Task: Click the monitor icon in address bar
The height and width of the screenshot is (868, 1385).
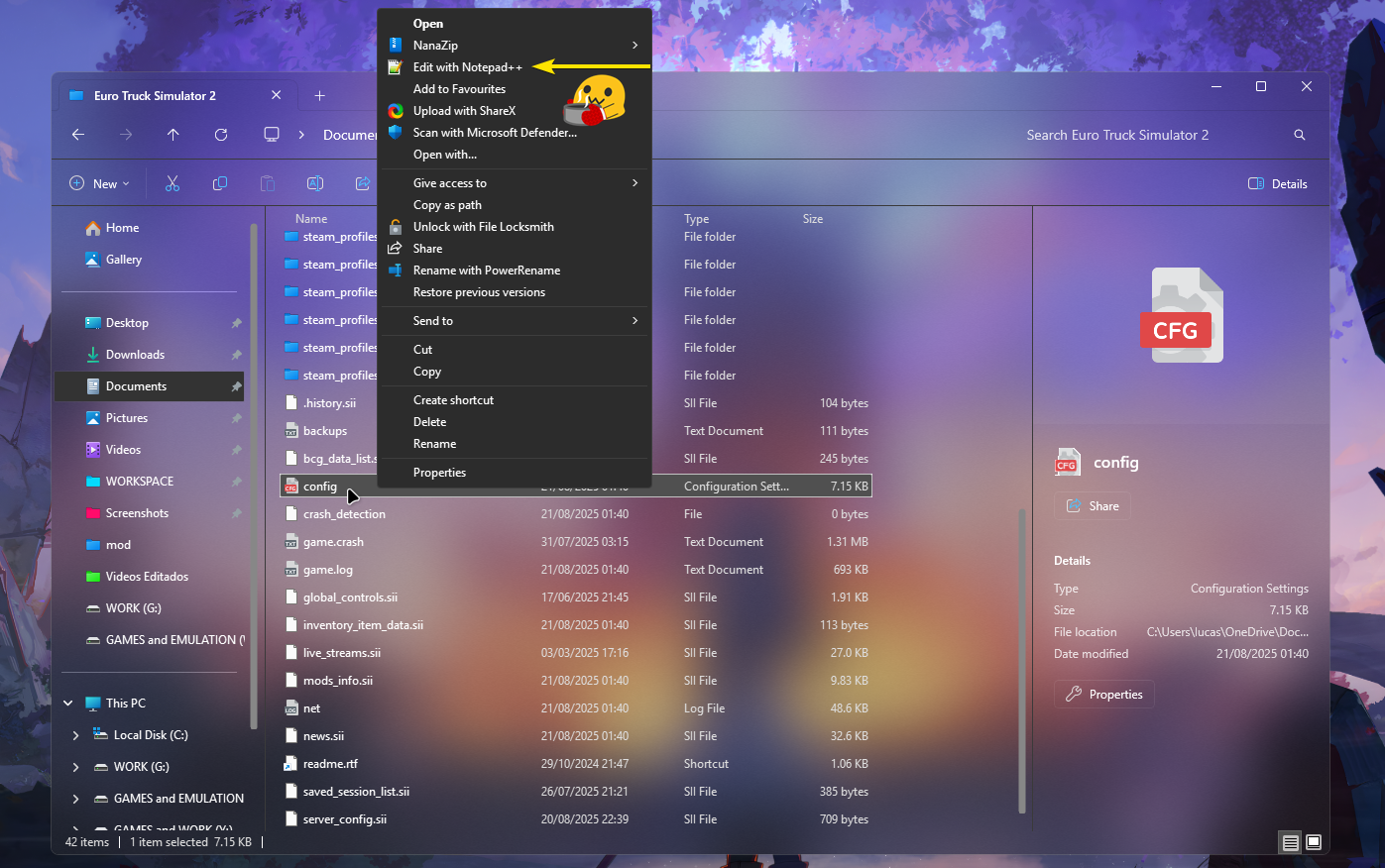Action: click(272, 135)
